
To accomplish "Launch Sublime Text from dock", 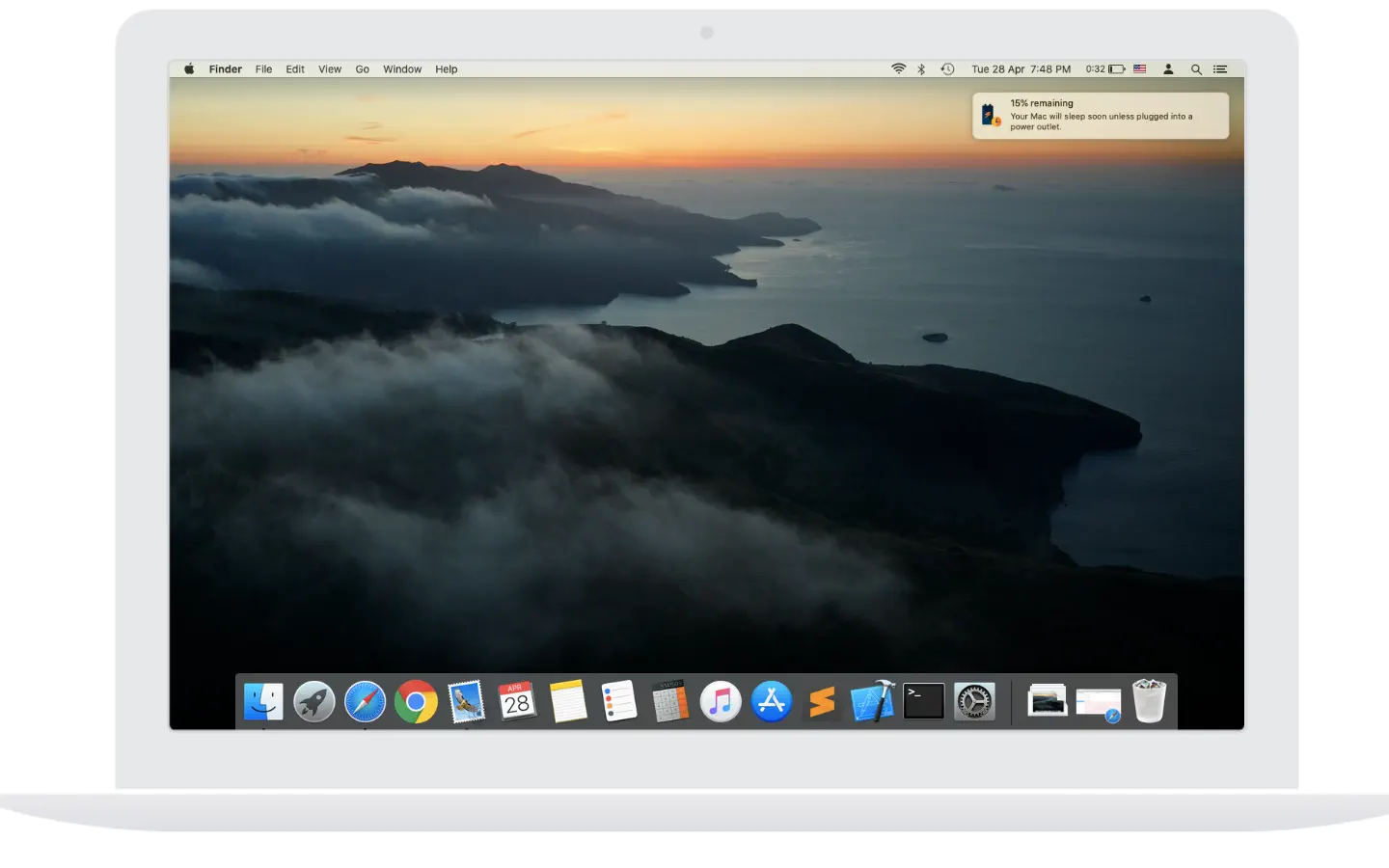I will [822, 702].
